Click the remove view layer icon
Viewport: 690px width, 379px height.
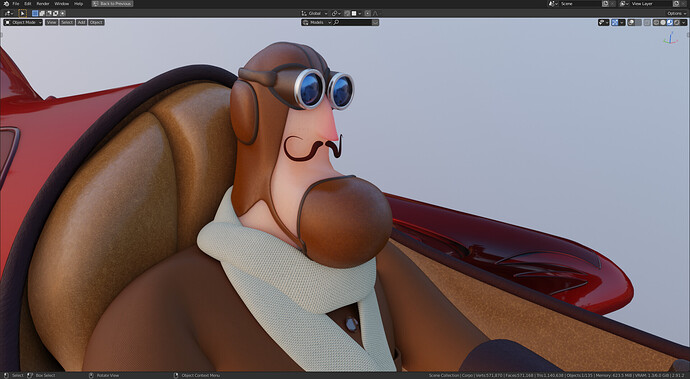[683, 4]
